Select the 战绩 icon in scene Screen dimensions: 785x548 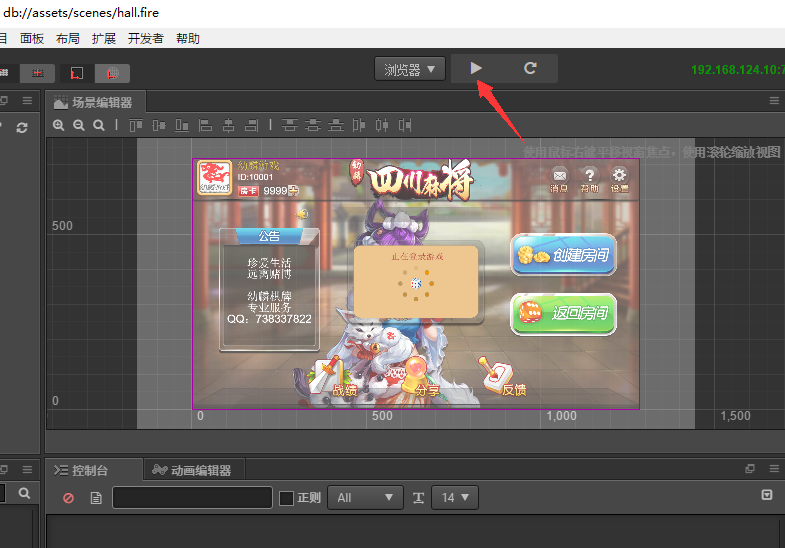[333, 378]
